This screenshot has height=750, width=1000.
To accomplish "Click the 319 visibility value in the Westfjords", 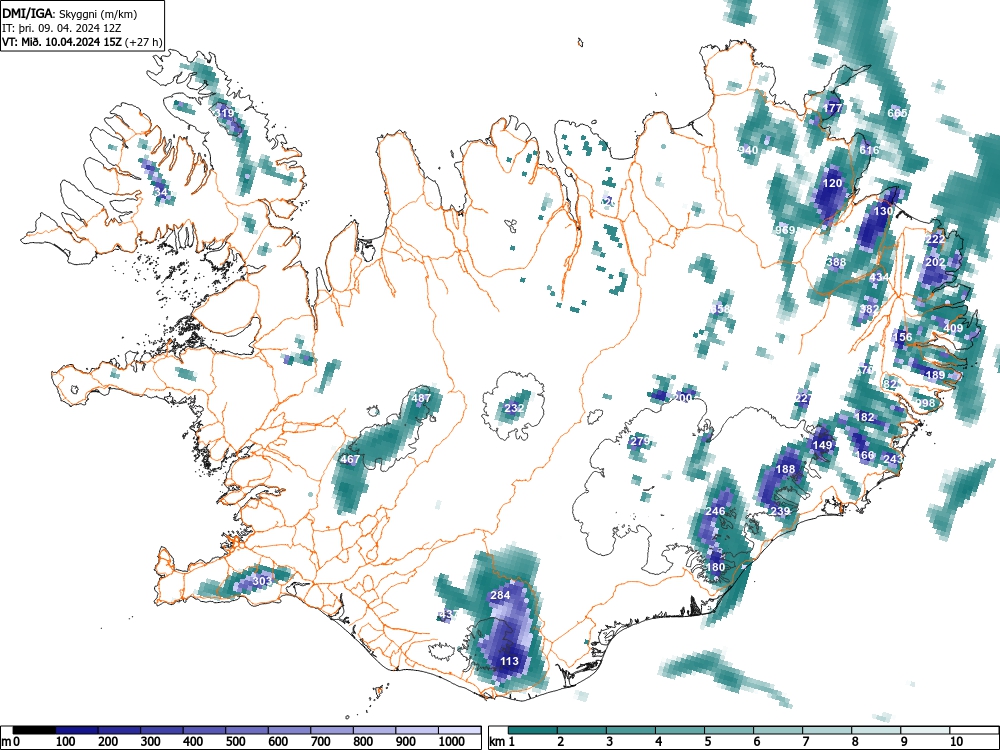I will click(225, 113).
